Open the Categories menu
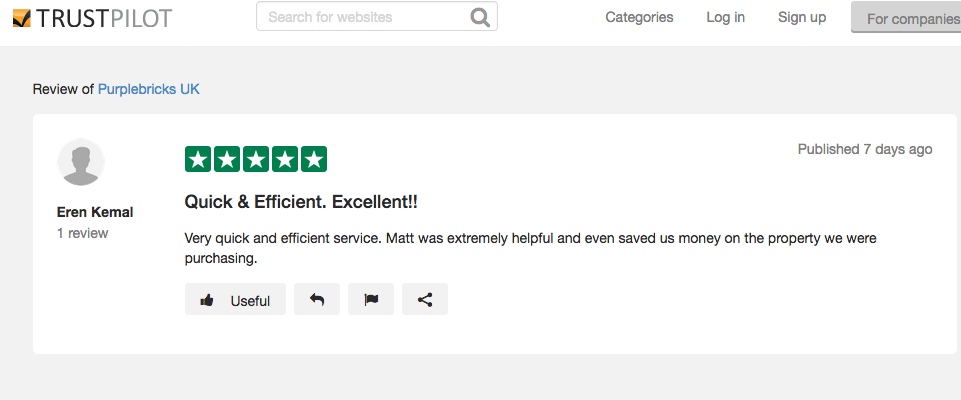The width and height of the screenshot is (961, 400). 639,17
